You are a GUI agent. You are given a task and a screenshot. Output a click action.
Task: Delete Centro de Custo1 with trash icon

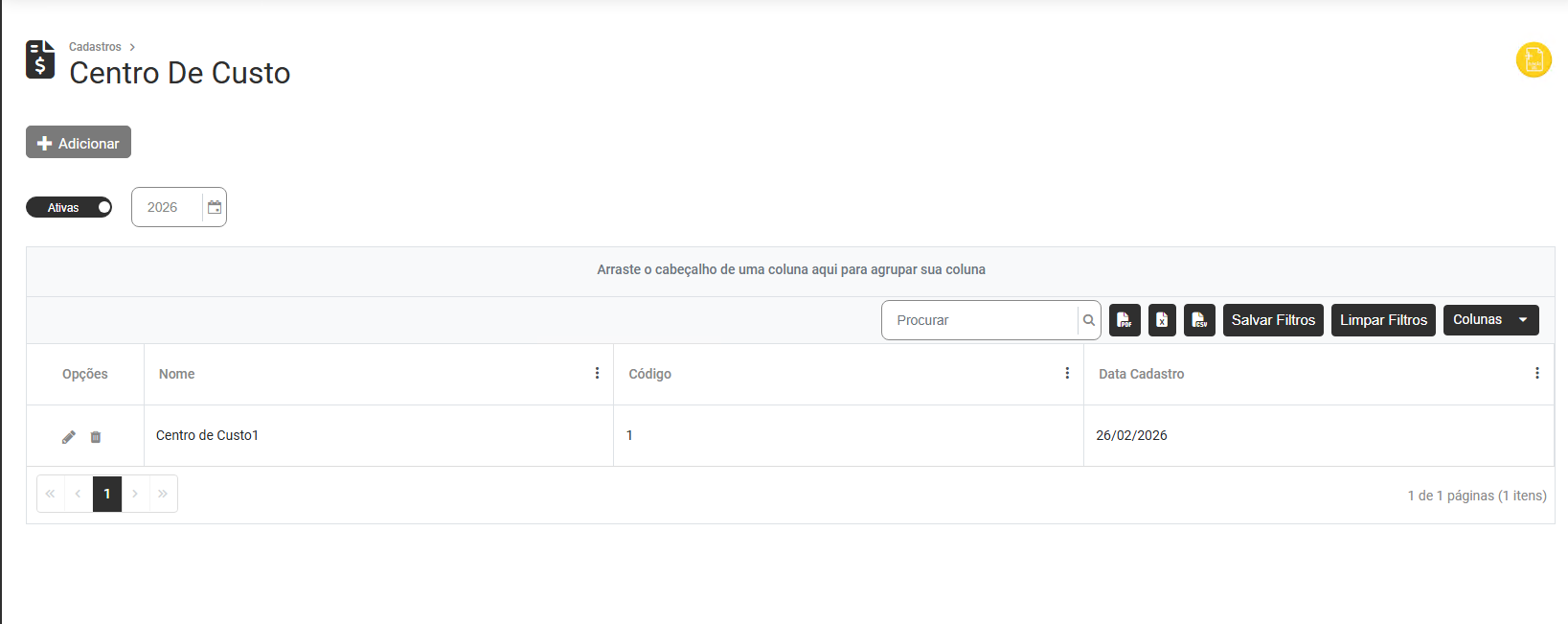[96, 437]
